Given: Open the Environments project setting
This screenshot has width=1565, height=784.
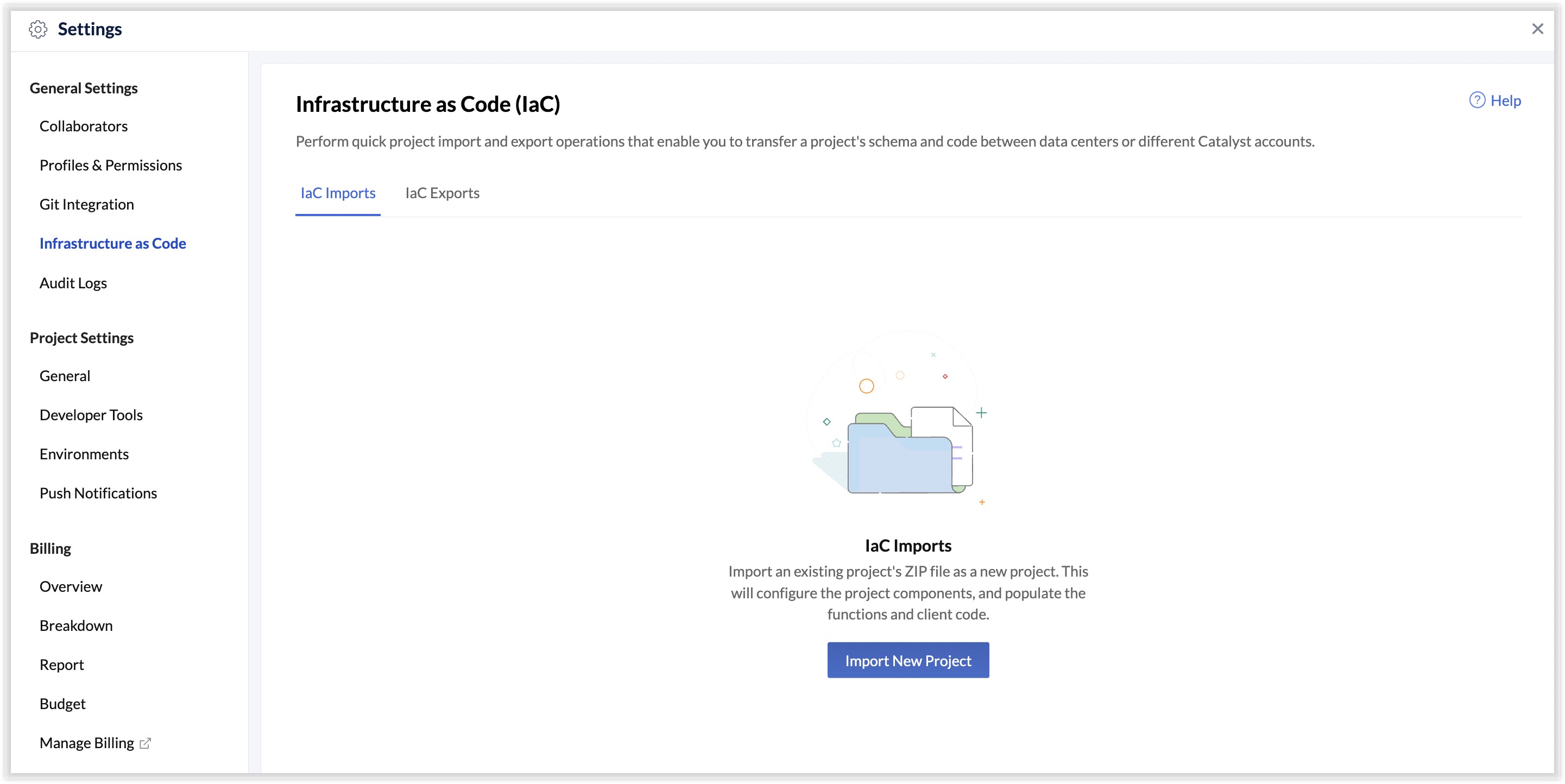Looking at the screenshot, I should (84, 452).
